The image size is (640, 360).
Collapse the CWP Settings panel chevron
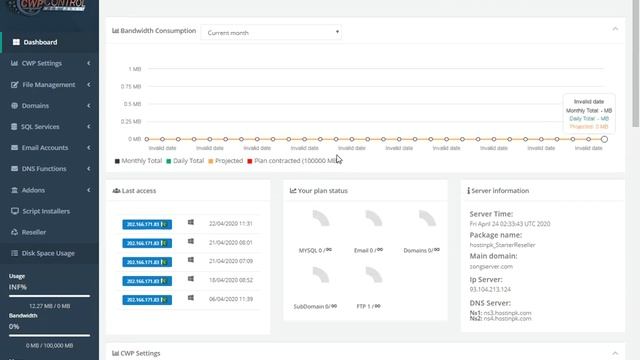coord(615,353)
